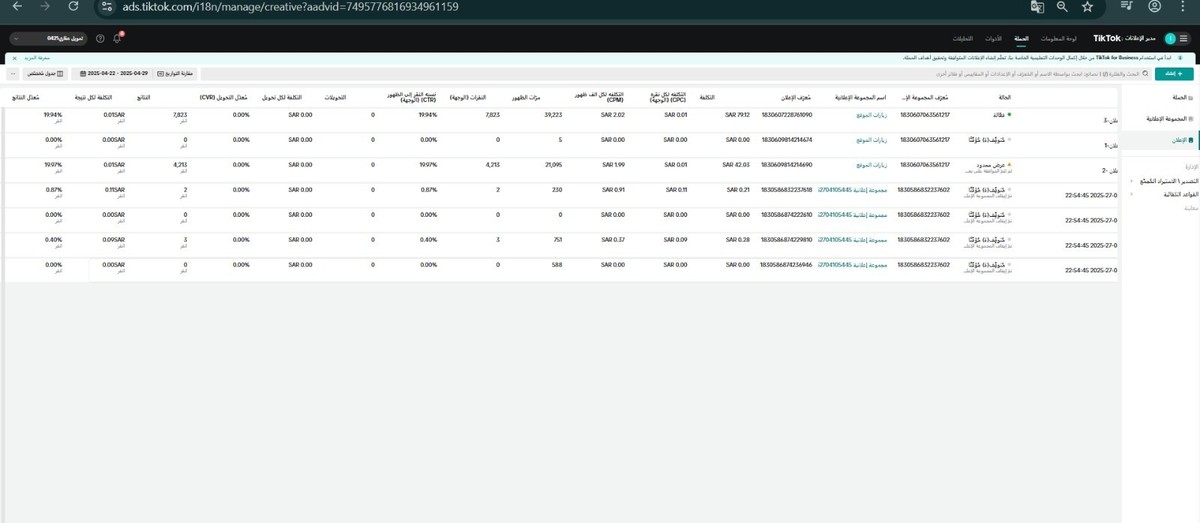
Task: Open the Tools menu (الأدوات)
Action: pyautogui.click(x=994, y=38)
